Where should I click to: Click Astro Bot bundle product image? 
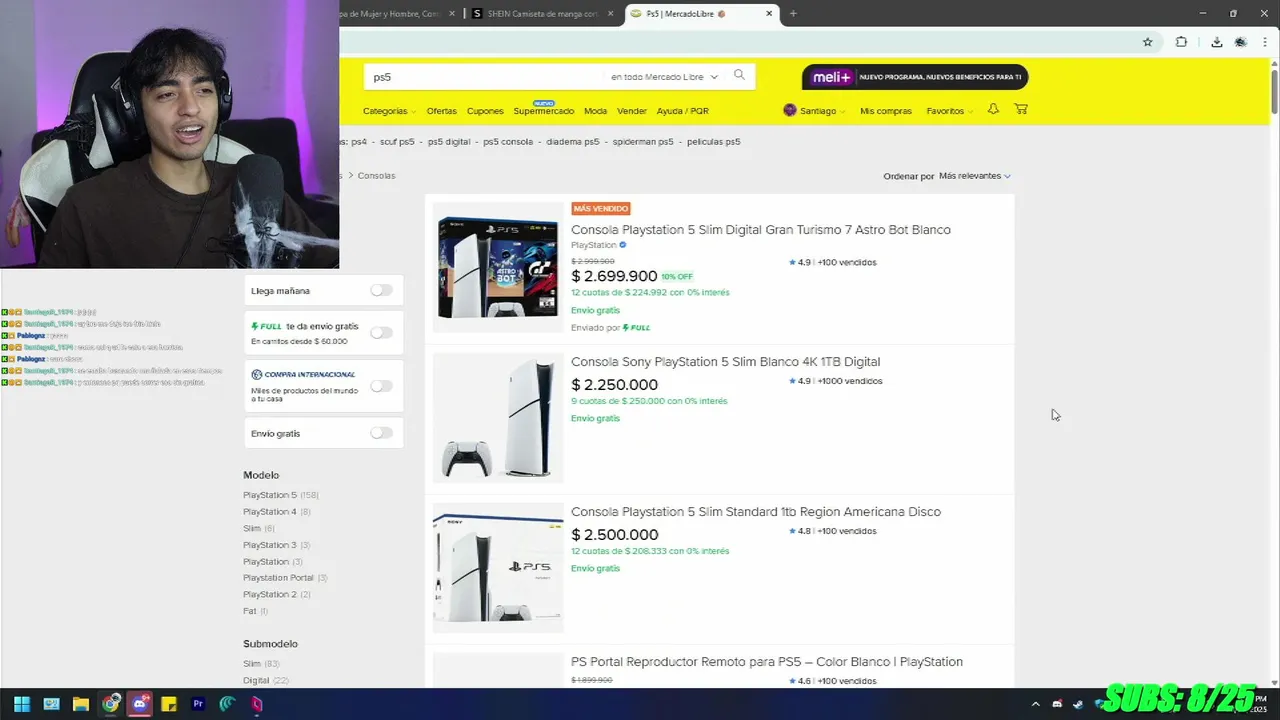coord(498,267)
